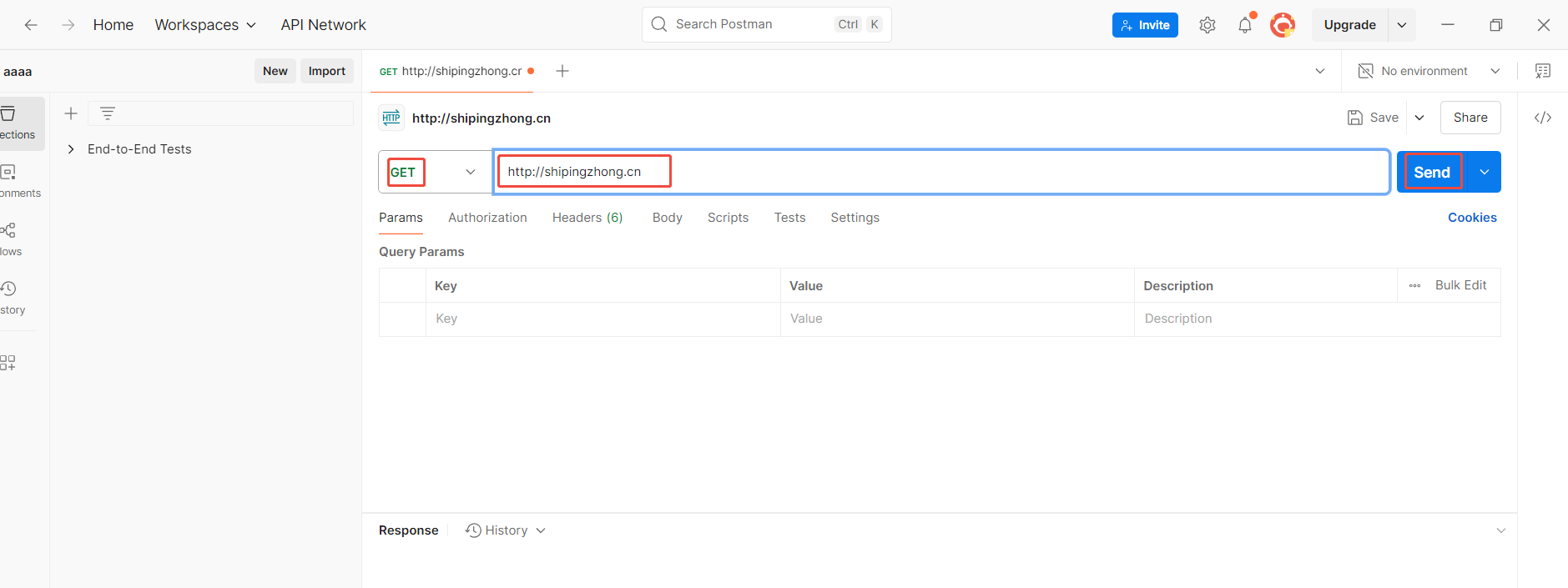The height and width of the screenshot is (588, 1568).
Task: Open the environment quick look icon
Action: click(1542, 71)
